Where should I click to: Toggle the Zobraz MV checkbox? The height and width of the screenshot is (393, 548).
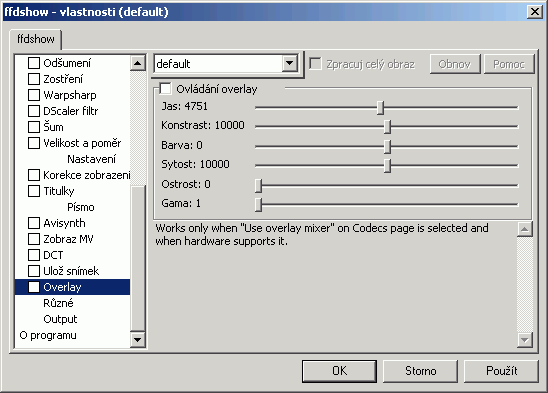coord(34,239)
